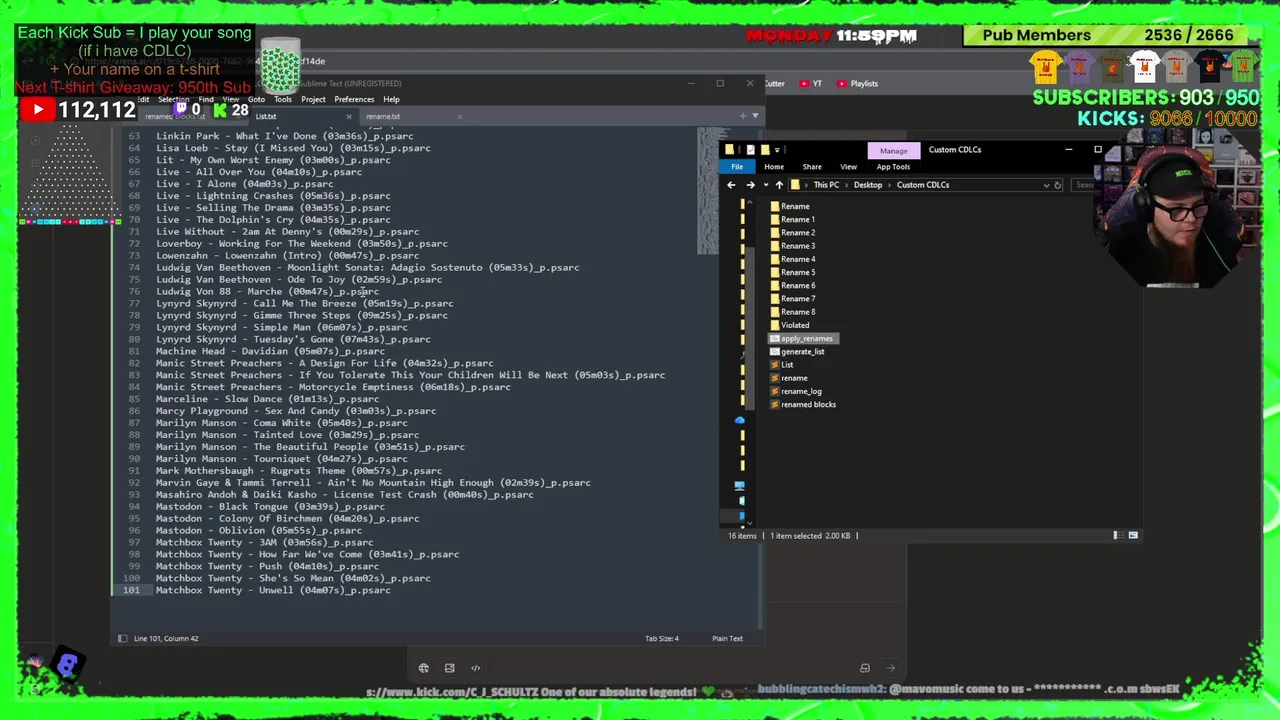Click the globe icon below the editor
The width and height of the screenshot is (1280, 720).
(x=424, y=668)
